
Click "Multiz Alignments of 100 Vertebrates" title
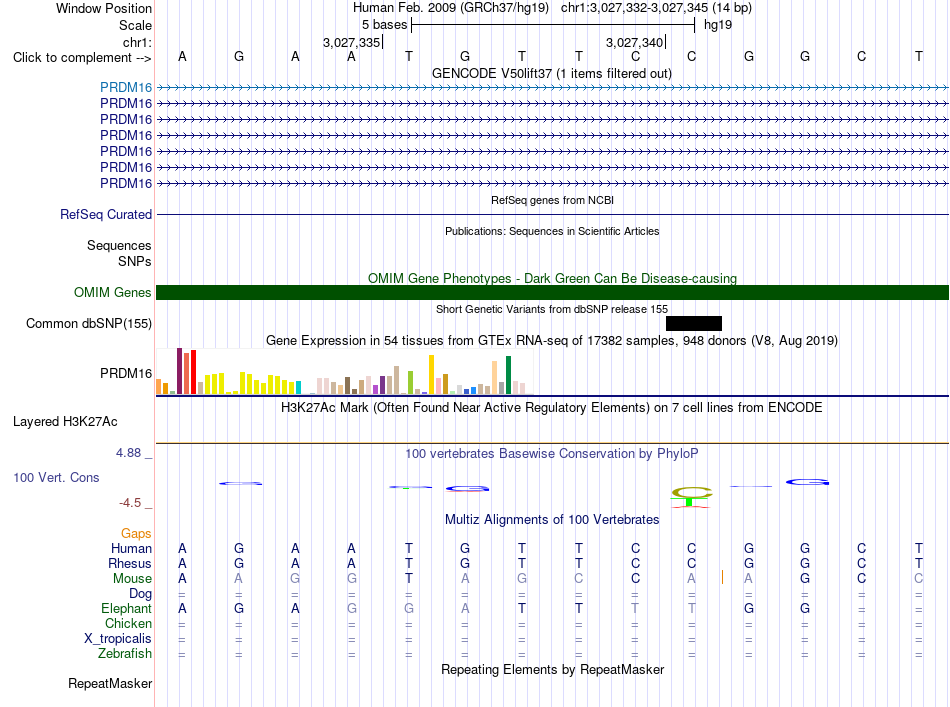pos(552,519)
